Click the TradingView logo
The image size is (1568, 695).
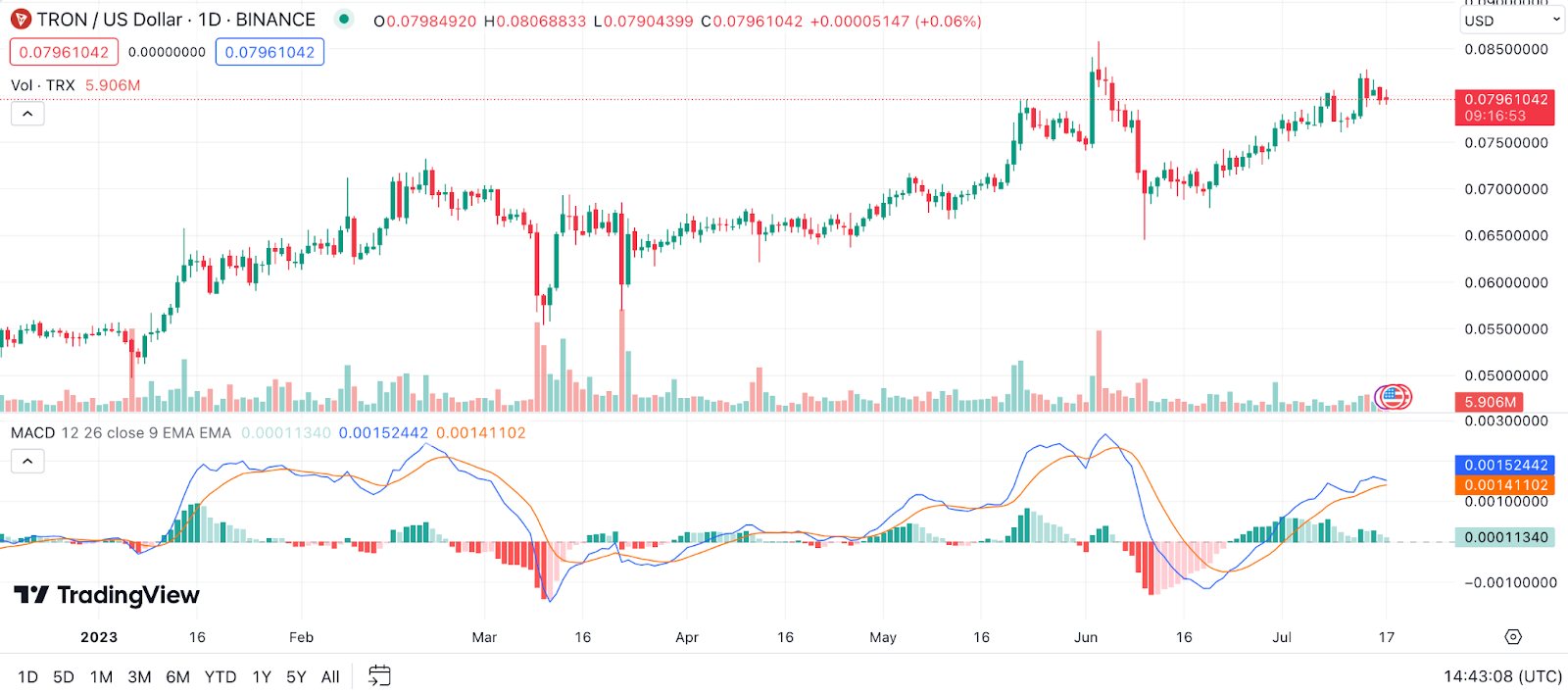(x=107, y=595)
